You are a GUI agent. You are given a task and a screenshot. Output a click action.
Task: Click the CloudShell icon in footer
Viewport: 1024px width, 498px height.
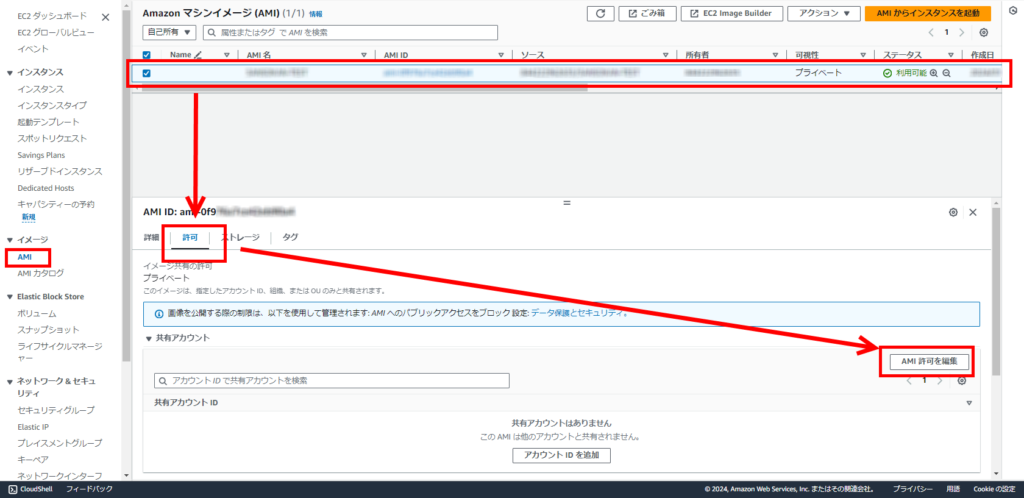tap(12, 489)
